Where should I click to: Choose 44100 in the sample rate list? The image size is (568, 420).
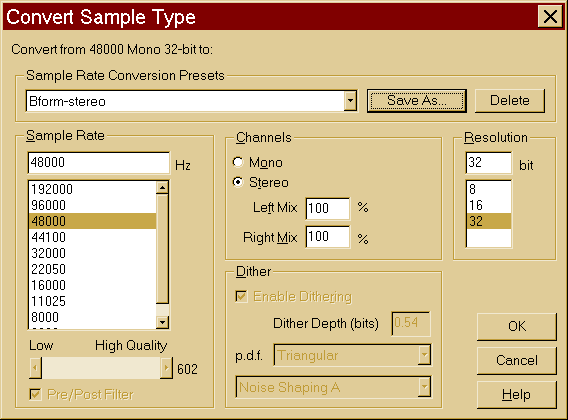click(92, 237)
